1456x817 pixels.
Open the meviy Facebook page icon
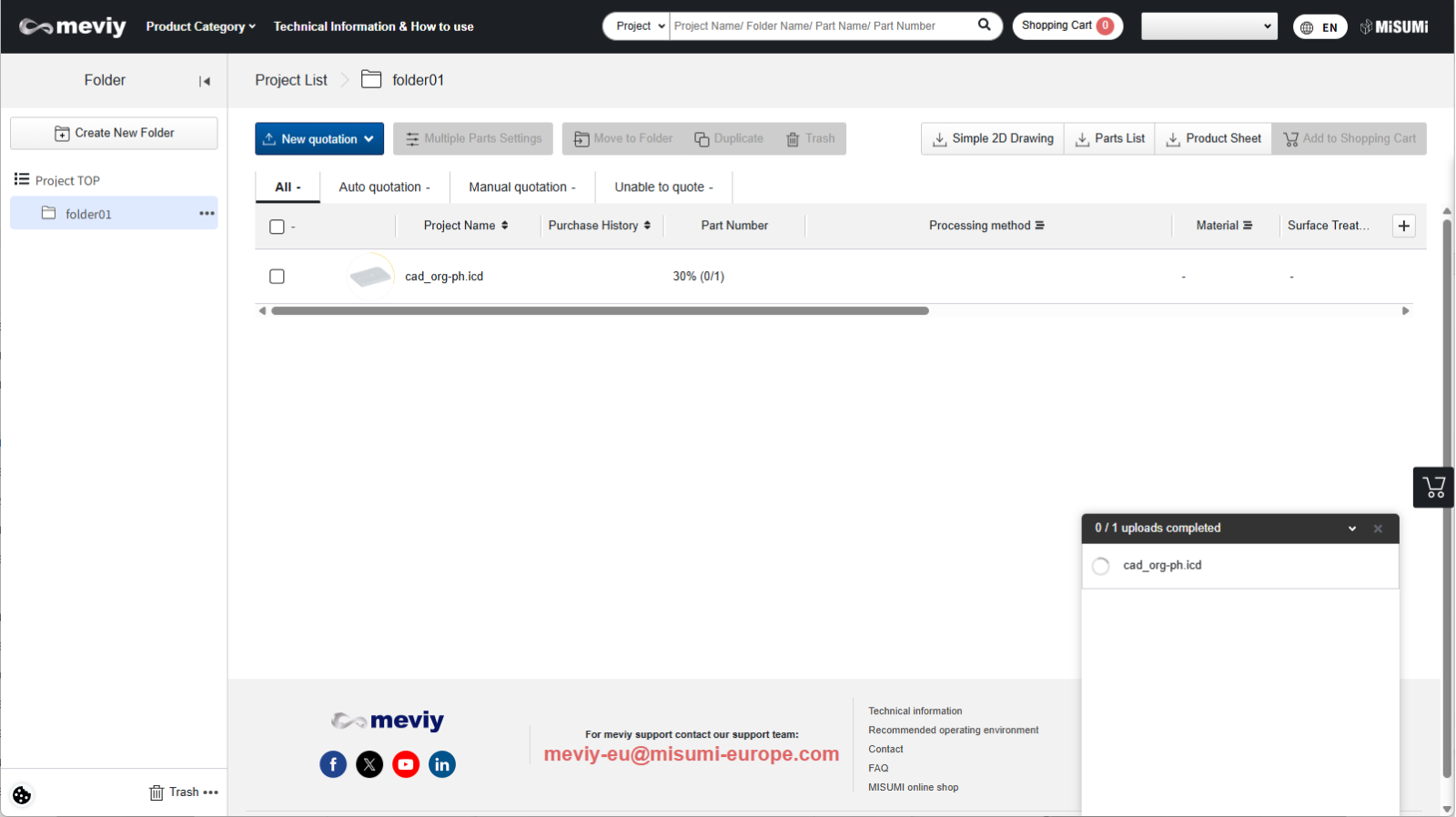click(x=333, y=764)
